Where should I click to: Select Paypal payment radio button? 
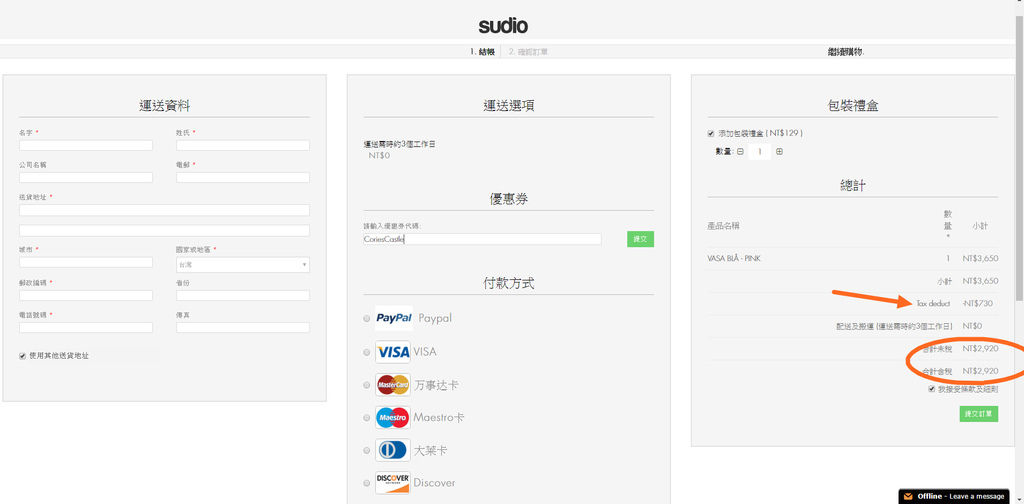pos(366,319)
